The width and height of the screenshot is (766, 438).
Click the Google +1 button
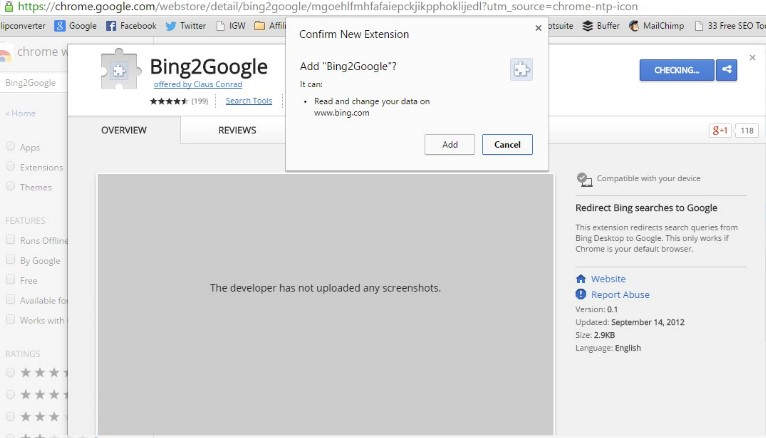tap(719, 130)
